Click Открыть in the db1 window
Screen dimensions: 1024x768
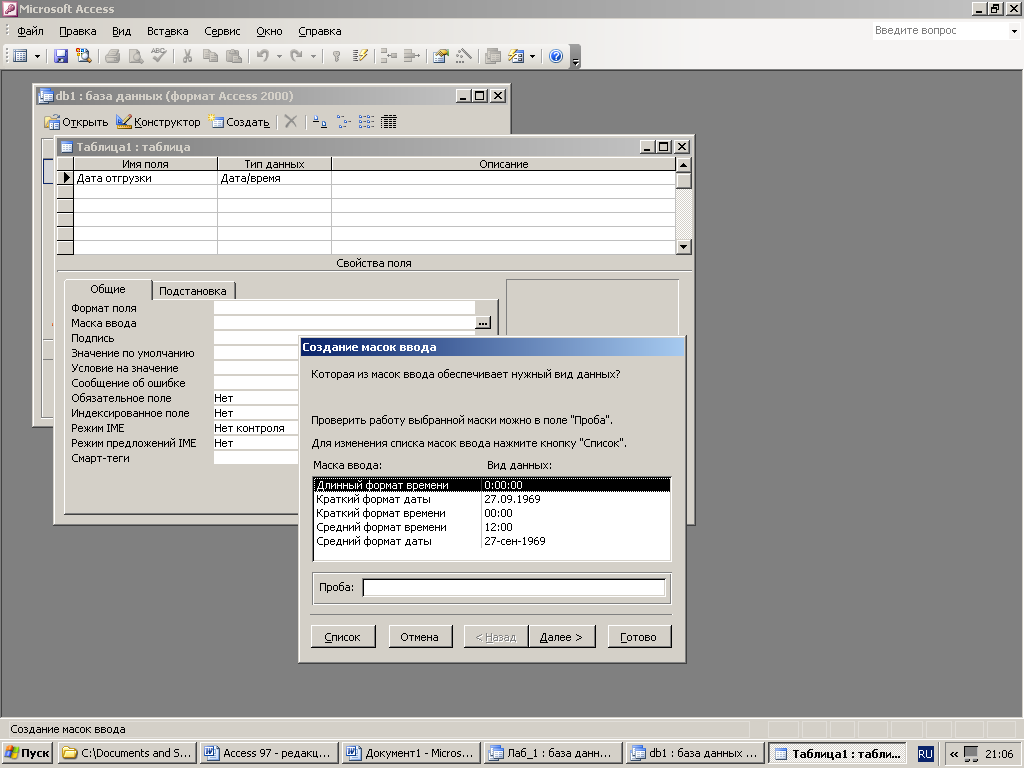[76, 122]
